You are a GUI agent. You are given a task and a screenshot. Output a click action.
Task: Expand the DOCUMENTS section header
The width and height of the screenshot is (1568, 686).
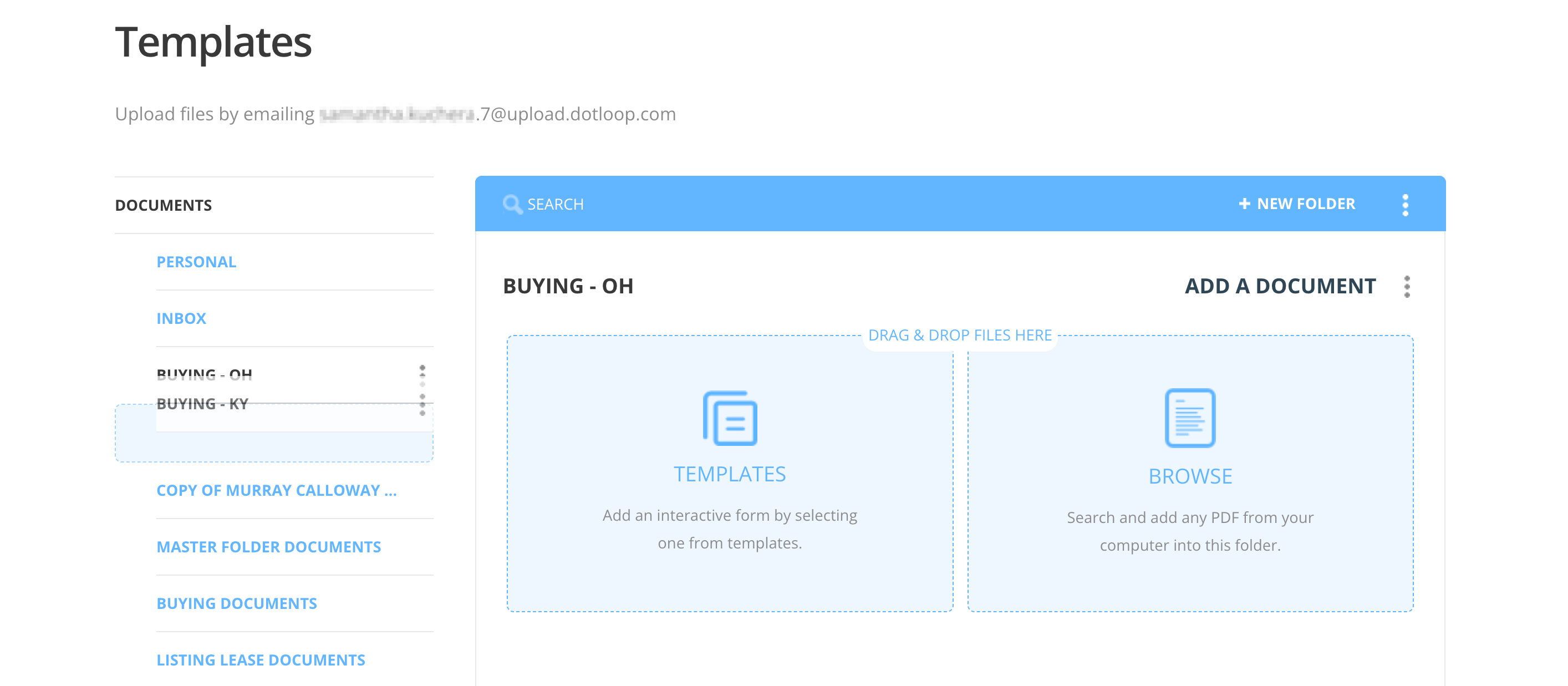pos(163,205)
